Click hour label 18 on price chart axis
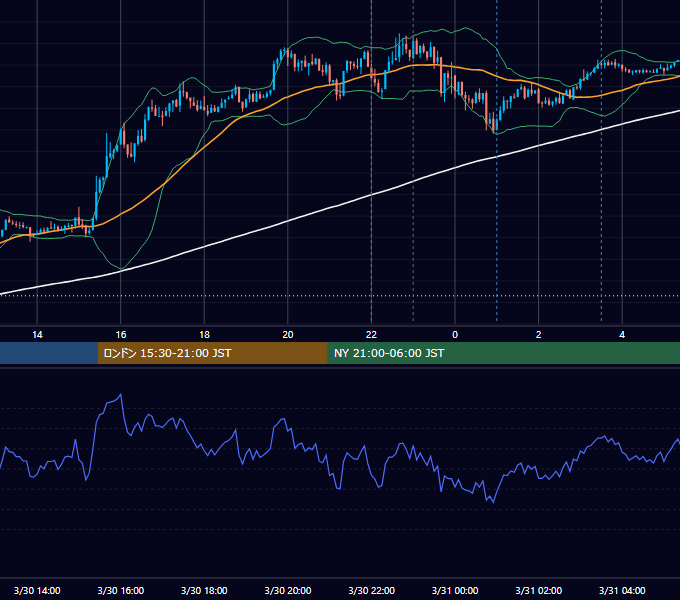This screenshot has width=680, height=600. pos(204,335)
